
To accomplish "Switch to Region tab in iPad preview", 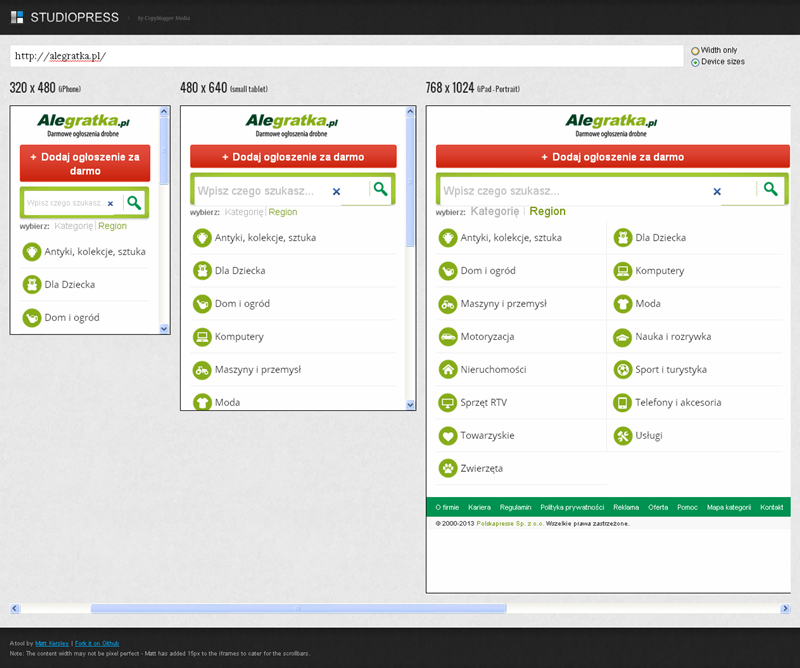I will pos(547,212).
